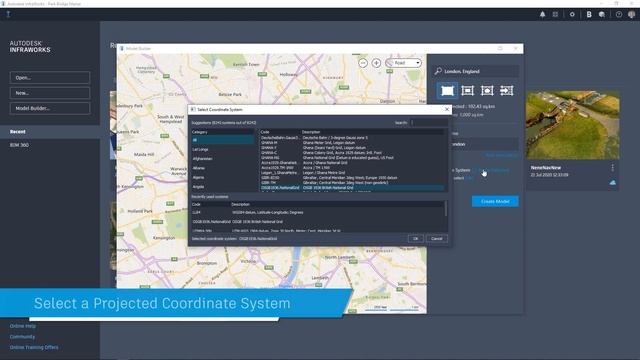Select the Accra / TM 1 NW row
Screen dimensions: 640x360
tap(352, 168)
